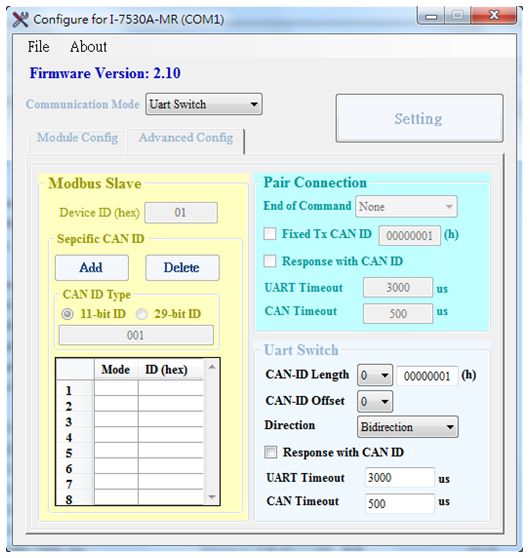
Task: Open the About menu
Action: (88, 47)
